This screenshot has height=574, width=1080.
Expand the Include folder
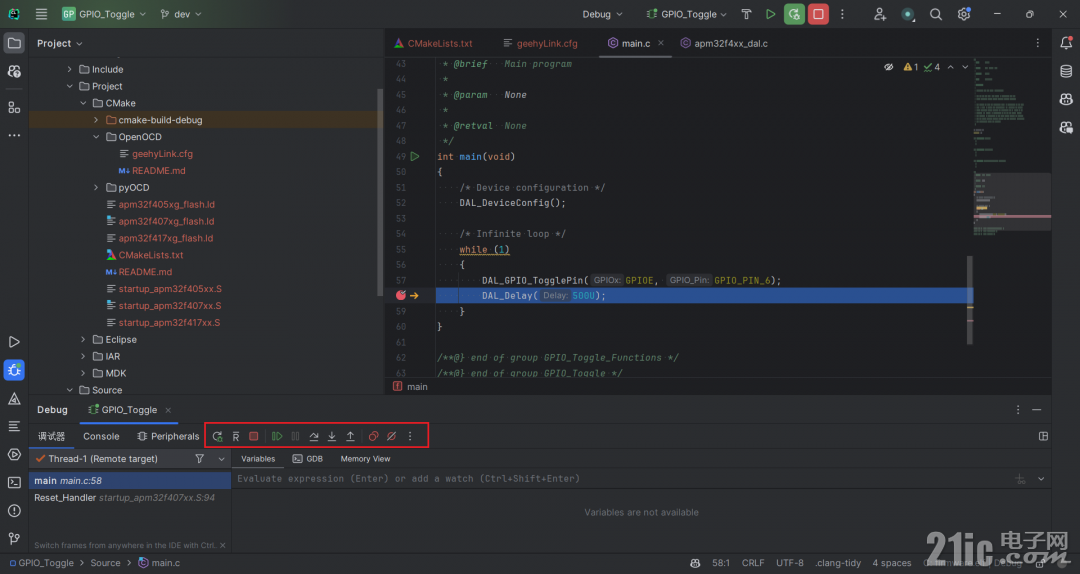[x=70, y=69]
